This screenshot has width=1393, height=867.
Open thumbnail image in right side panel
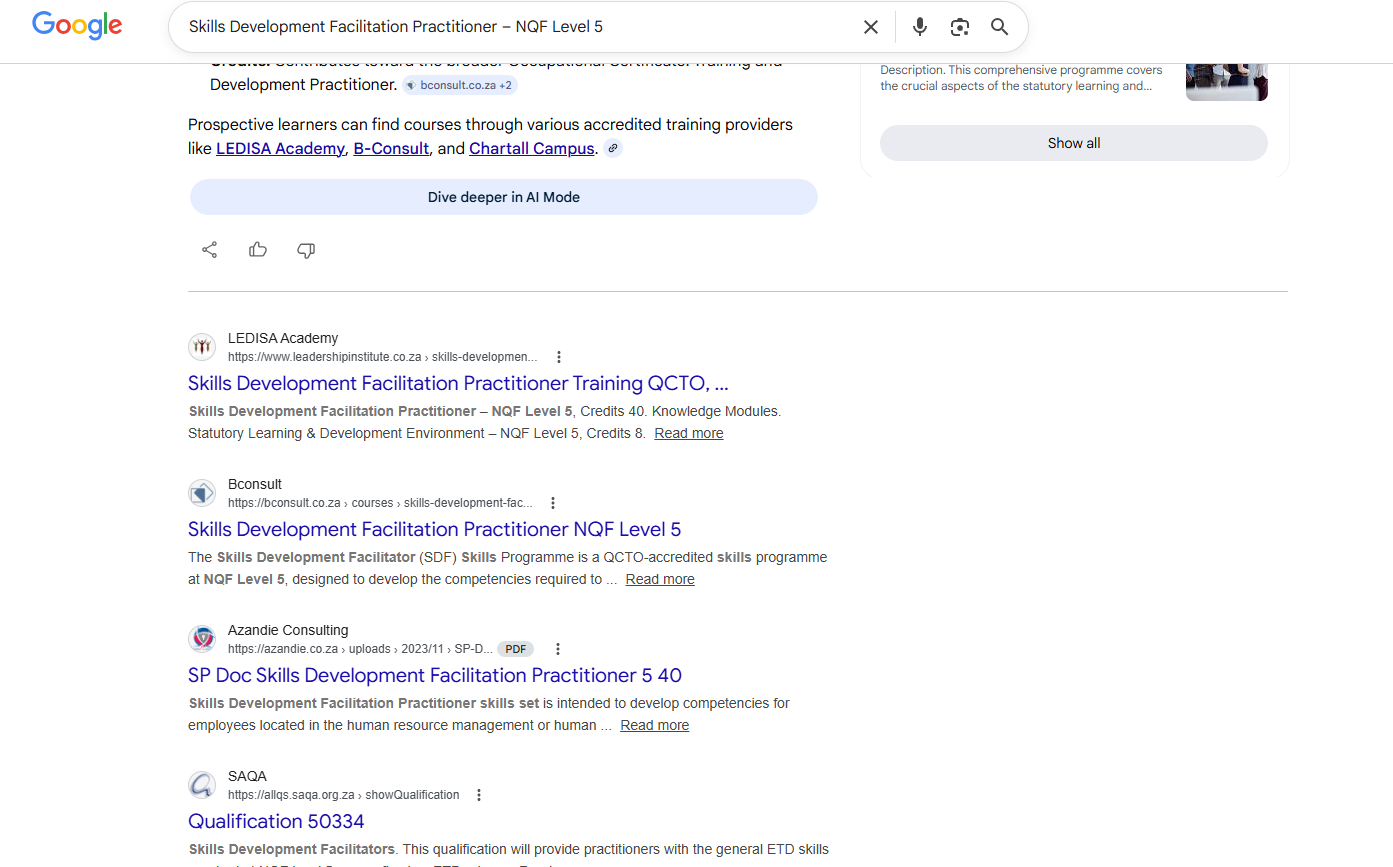point(1227,82)
